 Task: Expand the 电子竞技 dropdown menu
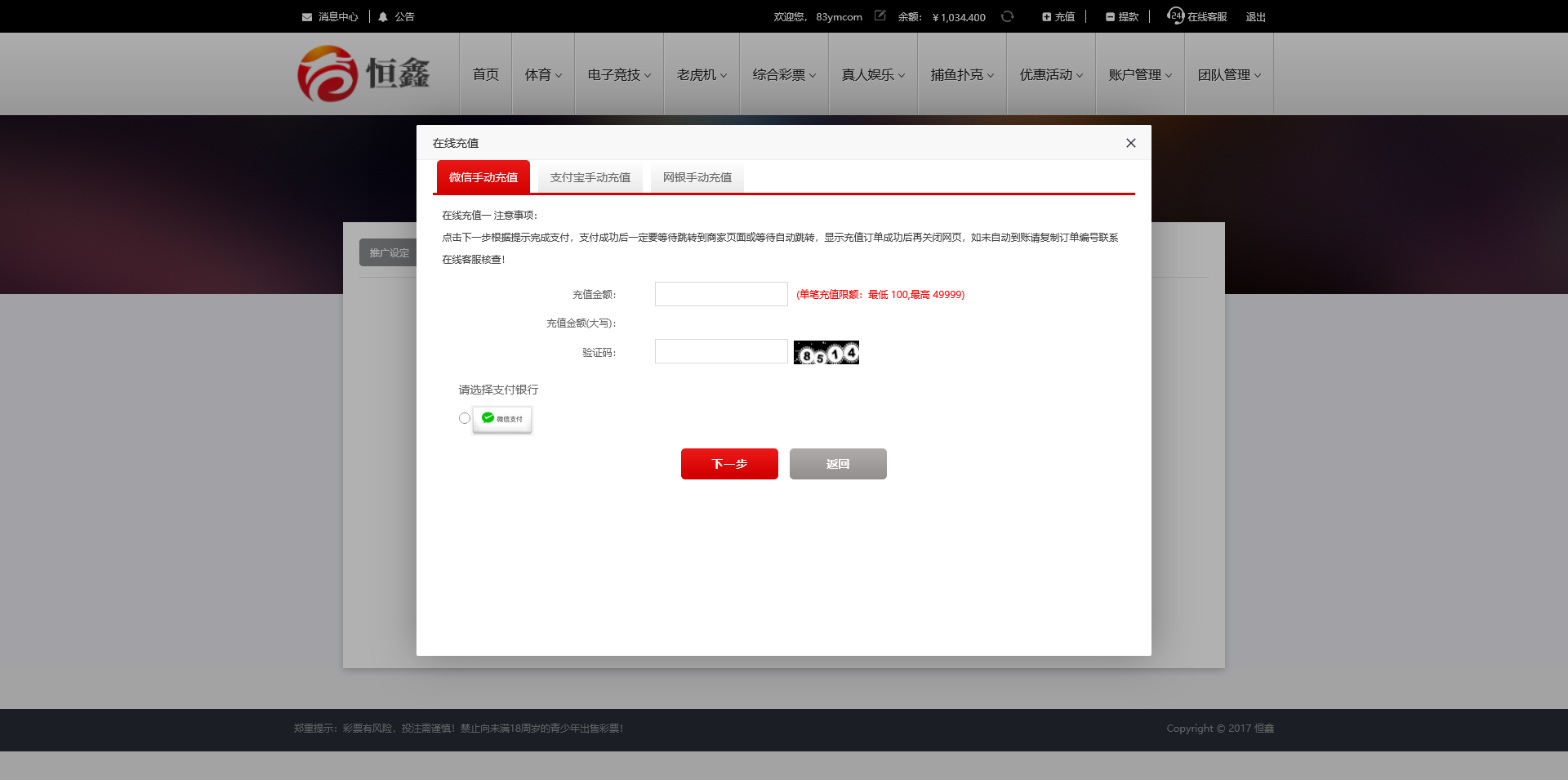click(619, 74)
